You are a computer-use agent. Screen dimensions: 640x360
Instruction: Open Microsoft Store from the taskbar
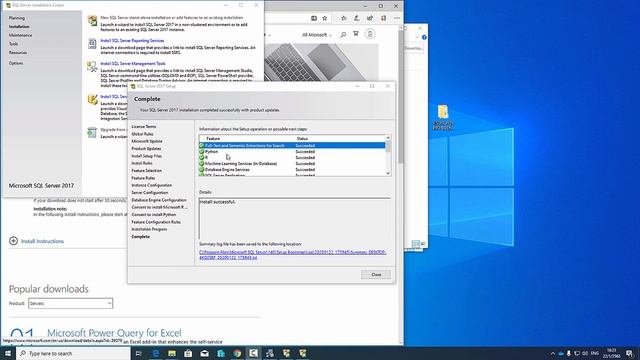[188, 353]
